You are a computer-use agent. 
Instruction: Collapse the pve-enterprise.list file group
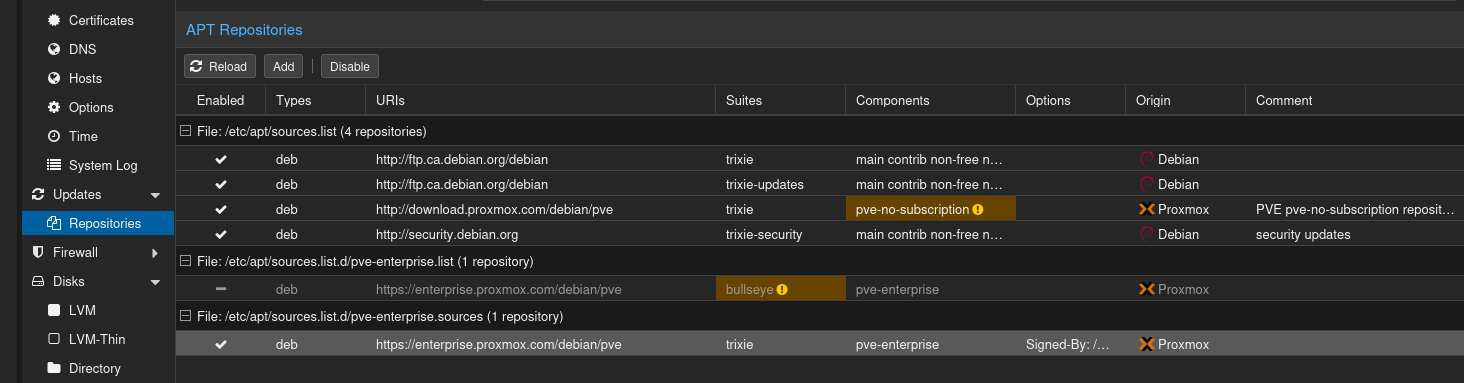[185, 261]
